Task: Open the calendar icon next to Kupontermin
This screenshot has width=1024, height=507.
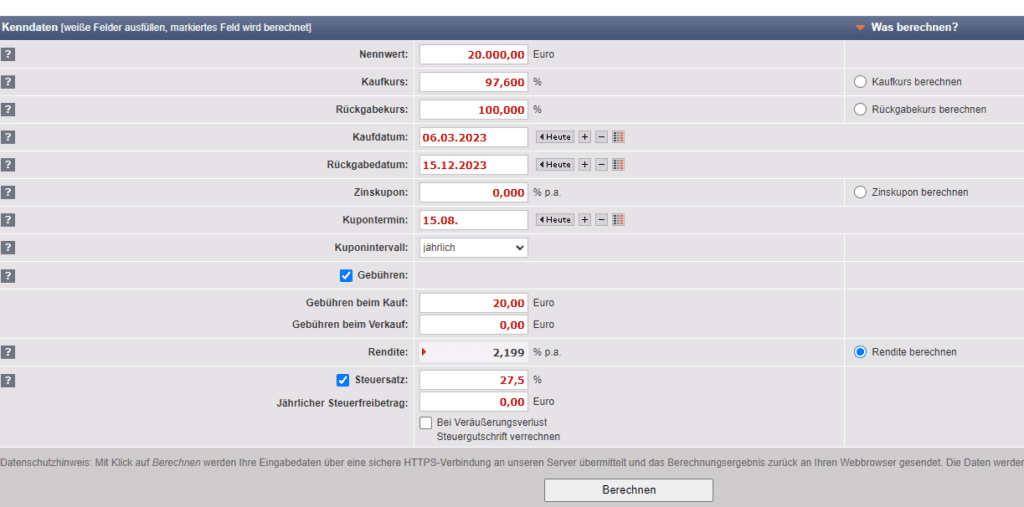Action: (618, 219)
